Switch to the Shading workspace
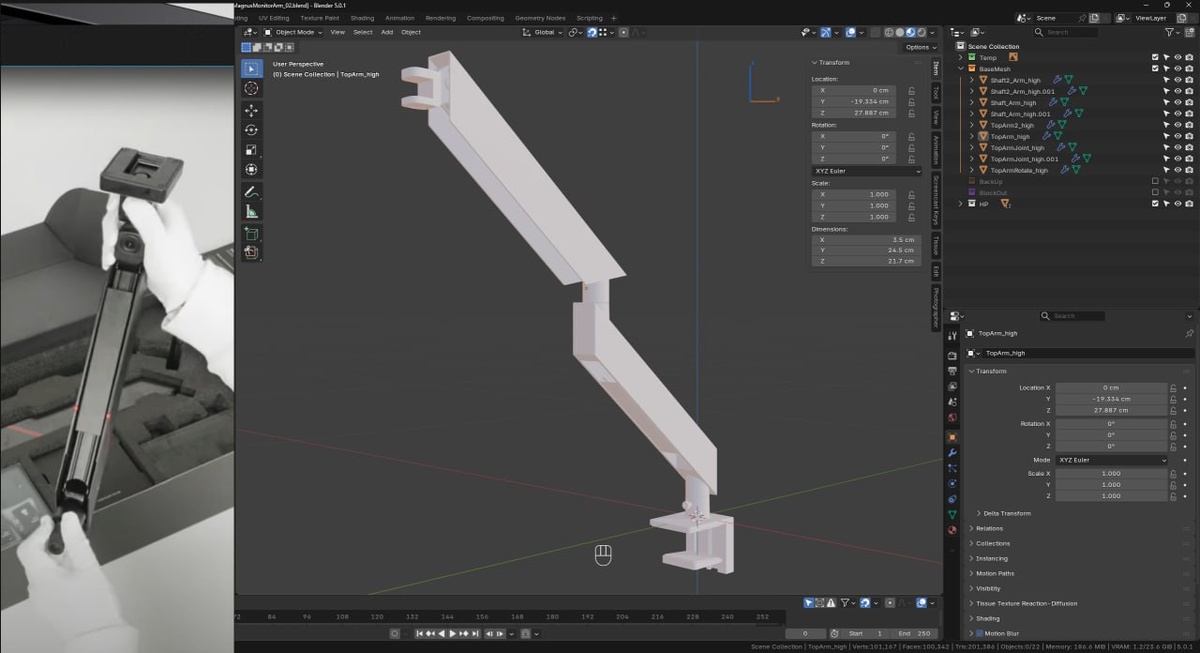 pyautogui.click(x=362, y=18)
